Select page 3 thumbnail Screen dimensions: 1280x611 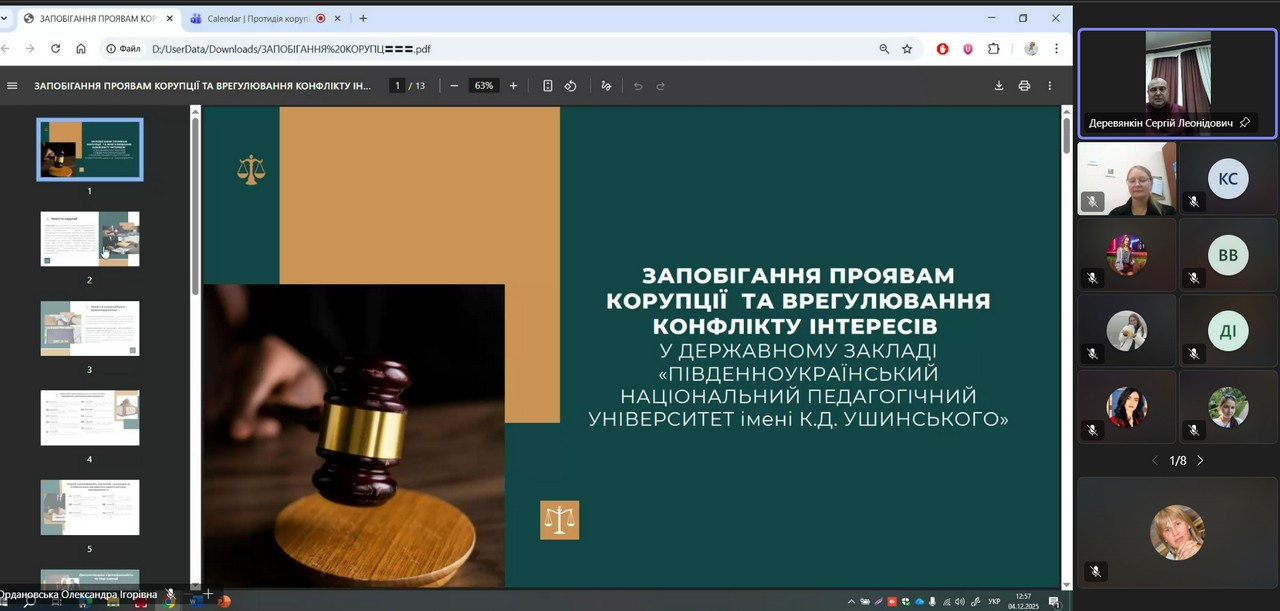click(90, 328)
